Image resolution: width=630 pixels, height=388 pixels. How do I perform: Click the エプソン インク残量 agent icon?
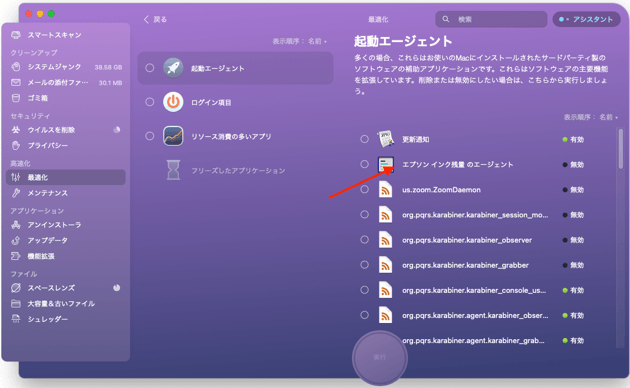385,164
